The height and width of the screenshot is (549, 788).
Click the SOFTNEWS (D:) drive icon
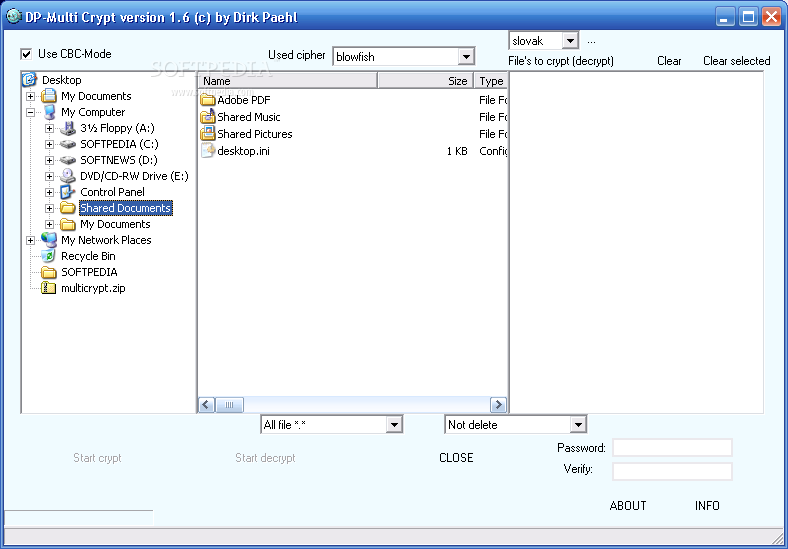pyautogui.click(x=68, y=160)
